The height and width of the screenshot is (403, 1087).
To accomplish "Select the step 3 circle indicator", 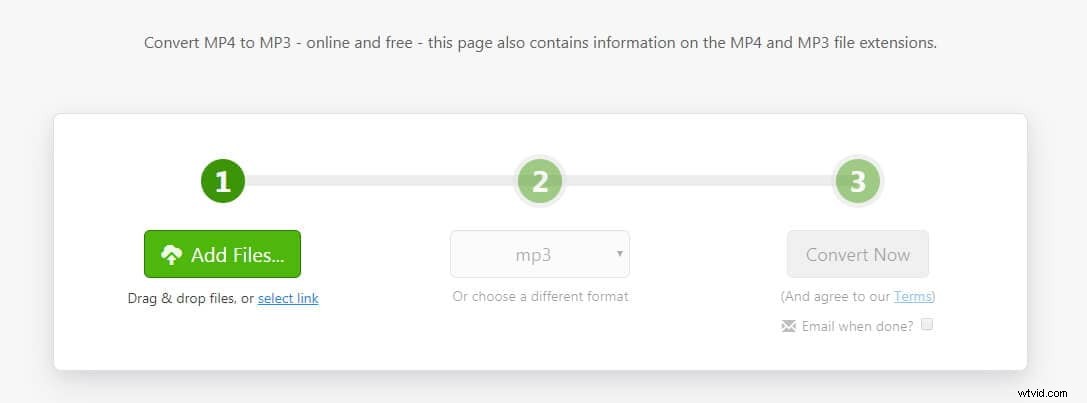I will [x=858, y=181].
